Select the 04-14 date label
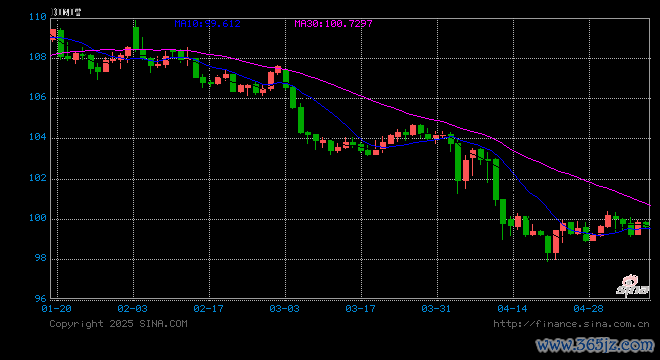This screenshot has height=360, width=660. (x=512, y=309)
